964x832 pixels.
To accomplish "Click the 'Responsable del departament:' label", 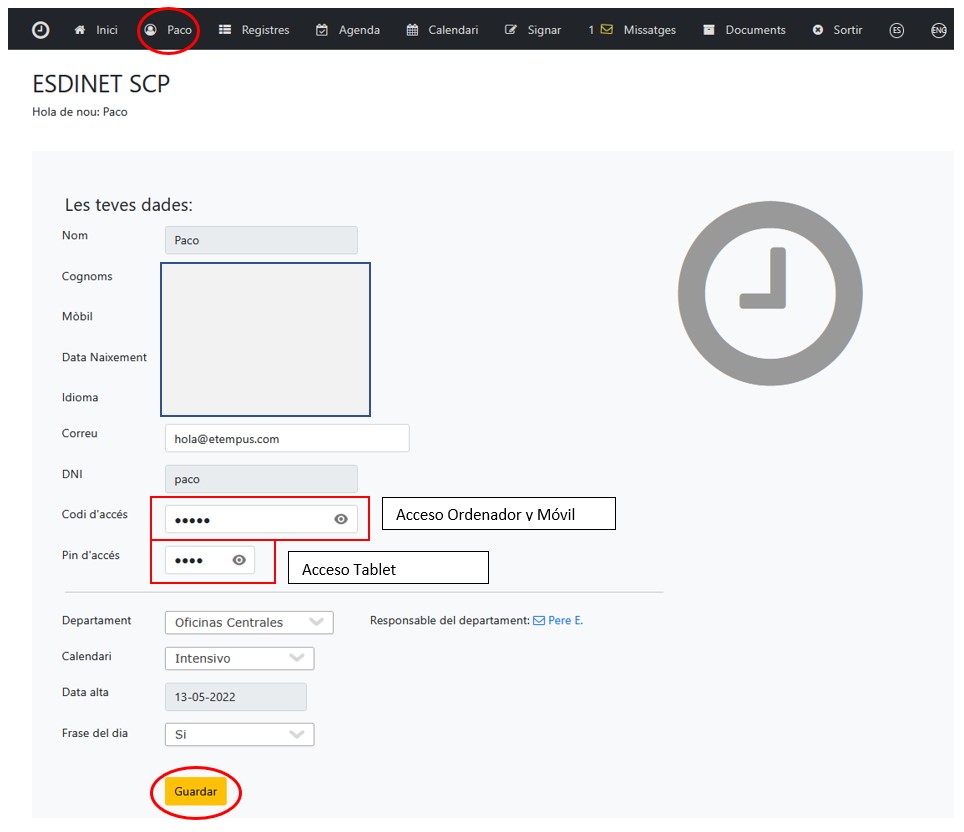I will pos(449,620).
